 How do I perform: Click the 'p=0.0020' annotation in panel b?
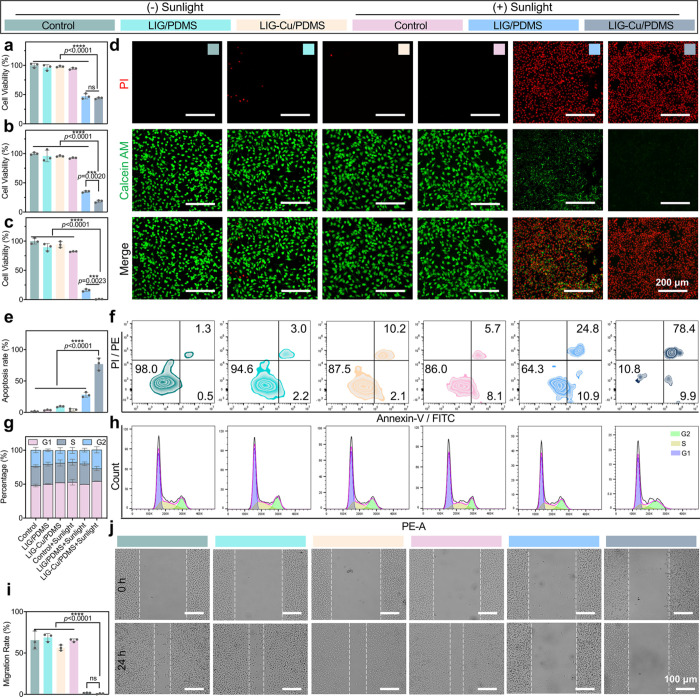[92, 176]
